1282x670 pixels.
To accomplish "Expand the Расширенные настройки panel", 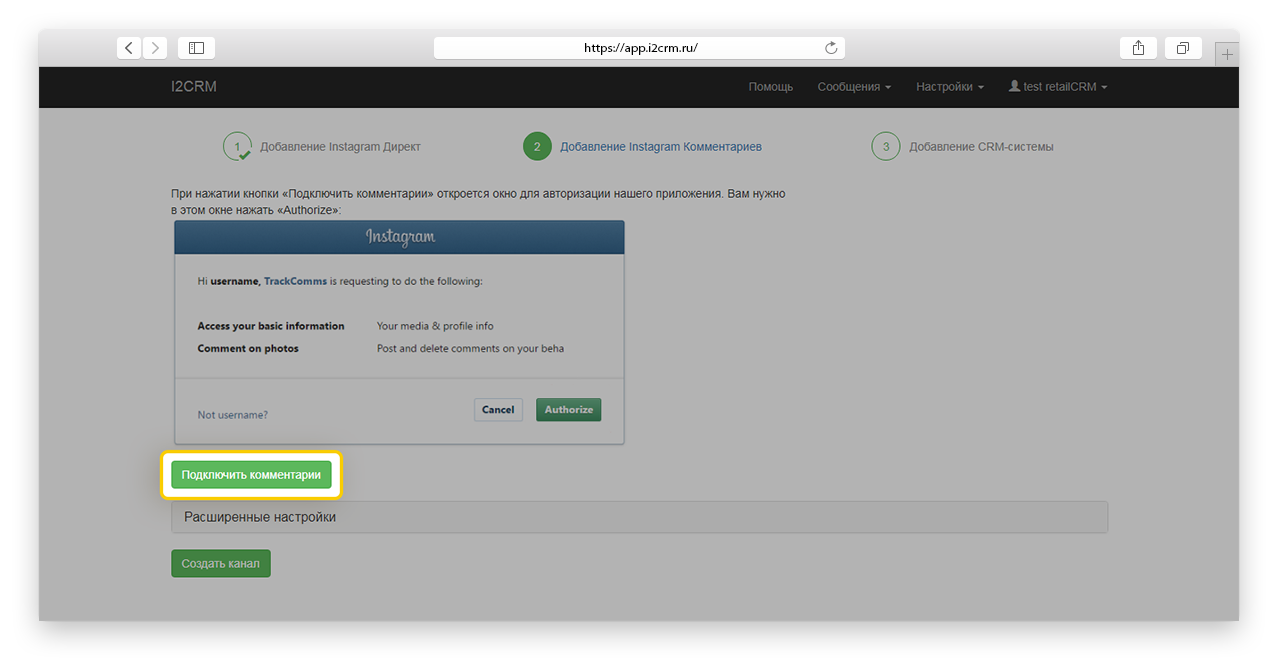I will tap(639, 517).
